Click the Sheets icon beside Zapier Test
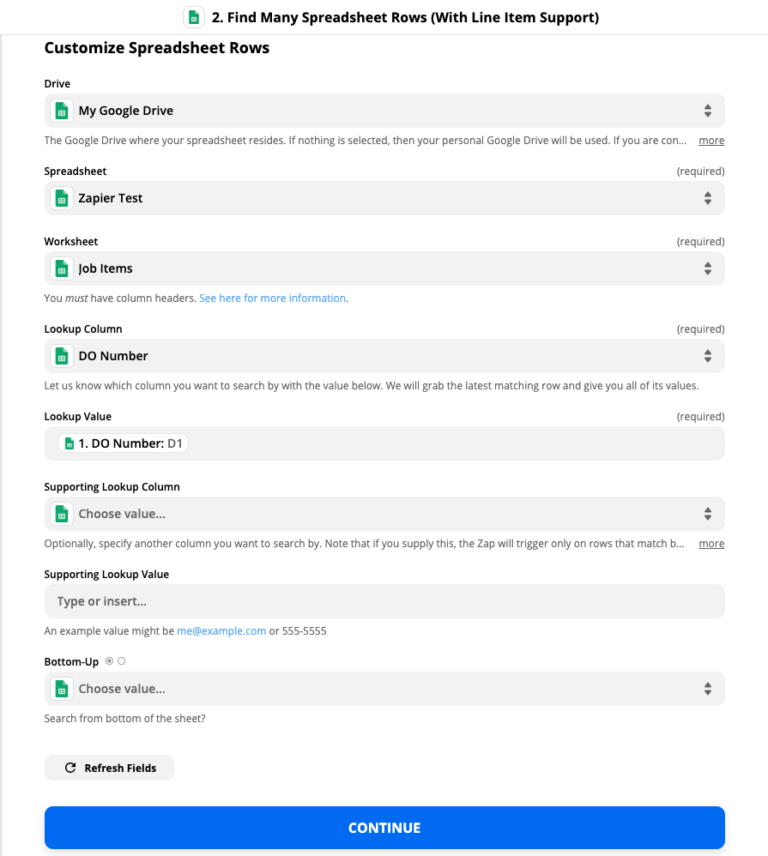This screenshot has width=768, height=856. click(62, 198)
